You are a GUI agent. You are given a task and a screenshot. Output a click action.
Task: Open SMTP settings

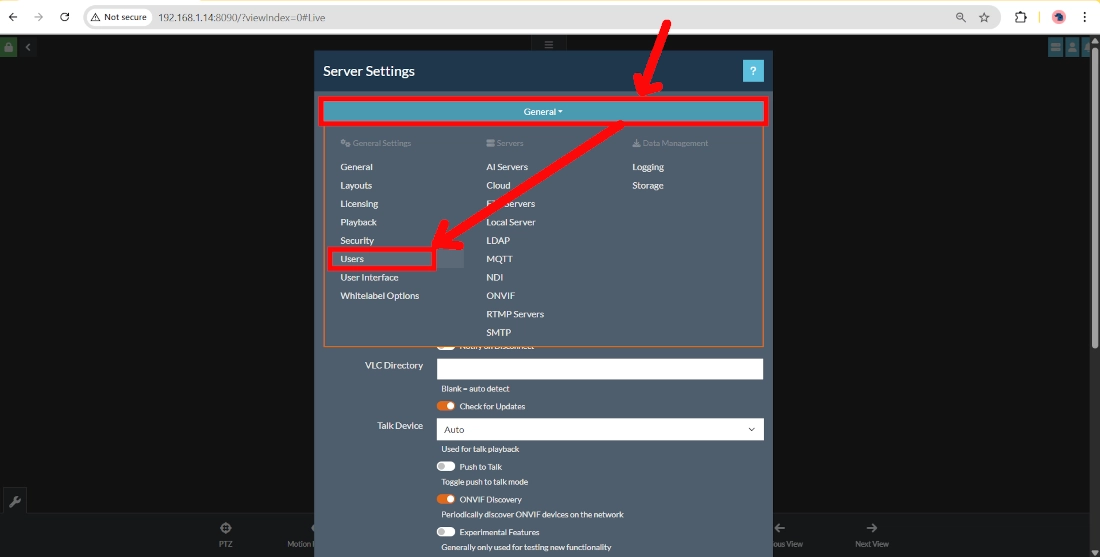click(498, 332)
